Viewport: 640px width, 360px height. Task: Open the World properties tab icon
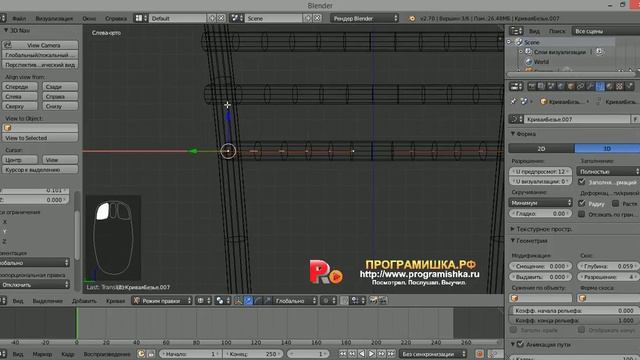click(x=561, y=86)
